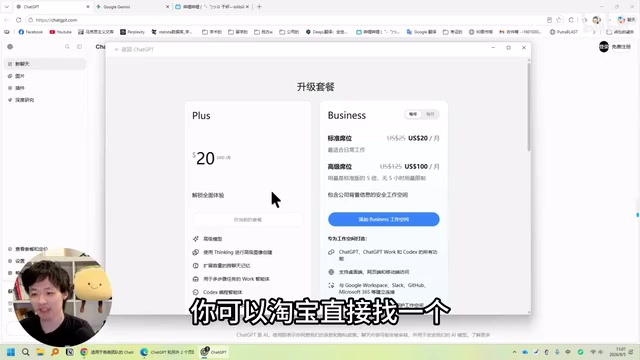
Task: Click the ChatGPT logo icon in sidebar
Action: click(10, 47)
